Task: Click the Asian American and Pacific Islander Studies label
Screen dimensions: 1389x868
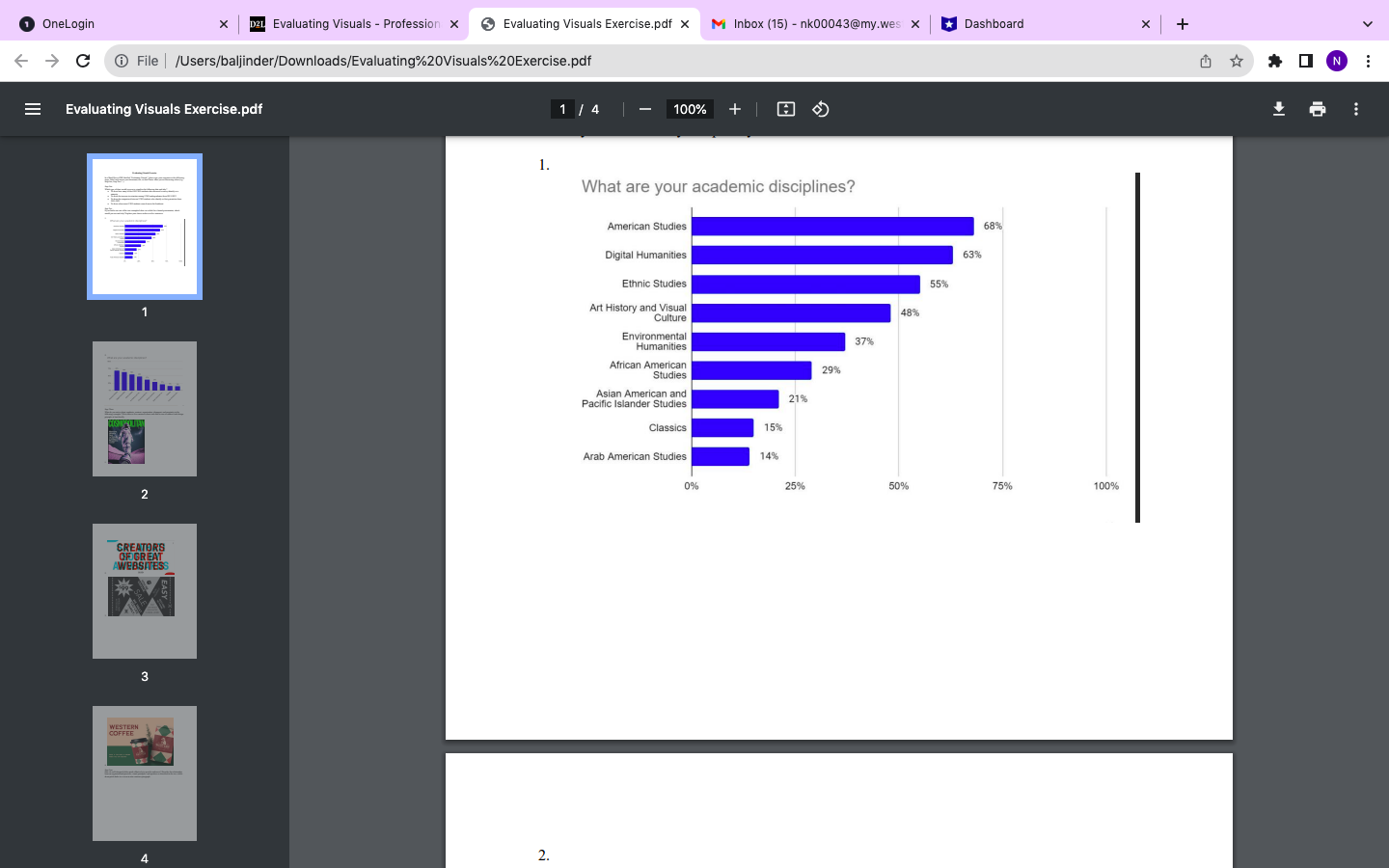Action: click(x=634, y=399)
